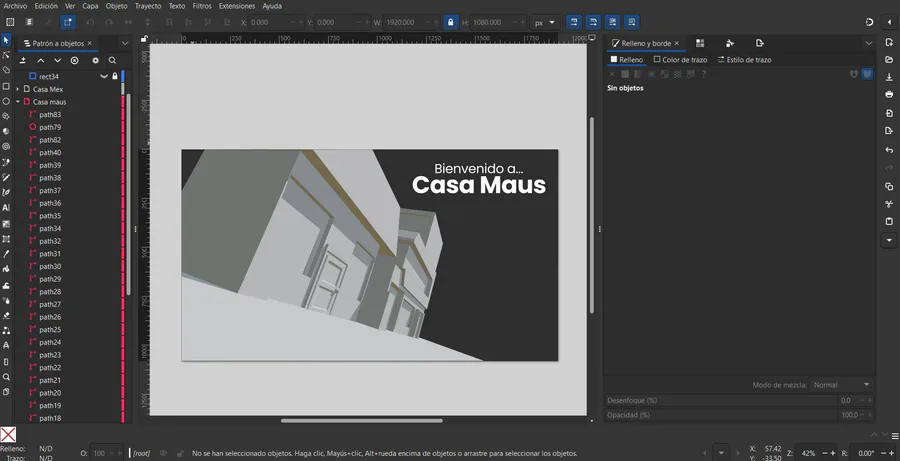
Task: Toggle visibility eye of rect34
Action: tap(104, 76)
